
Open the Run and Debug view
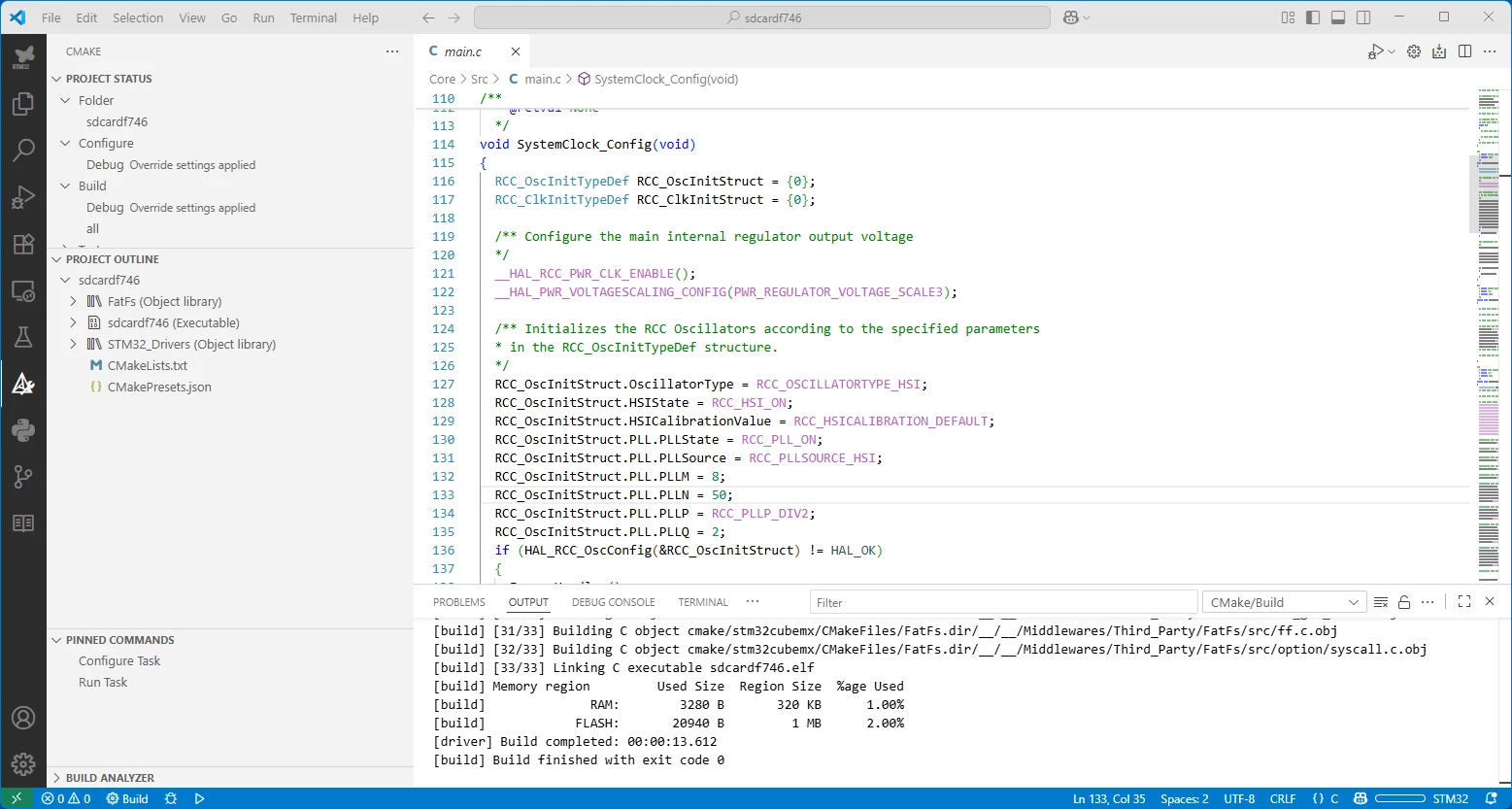point(23,197)
